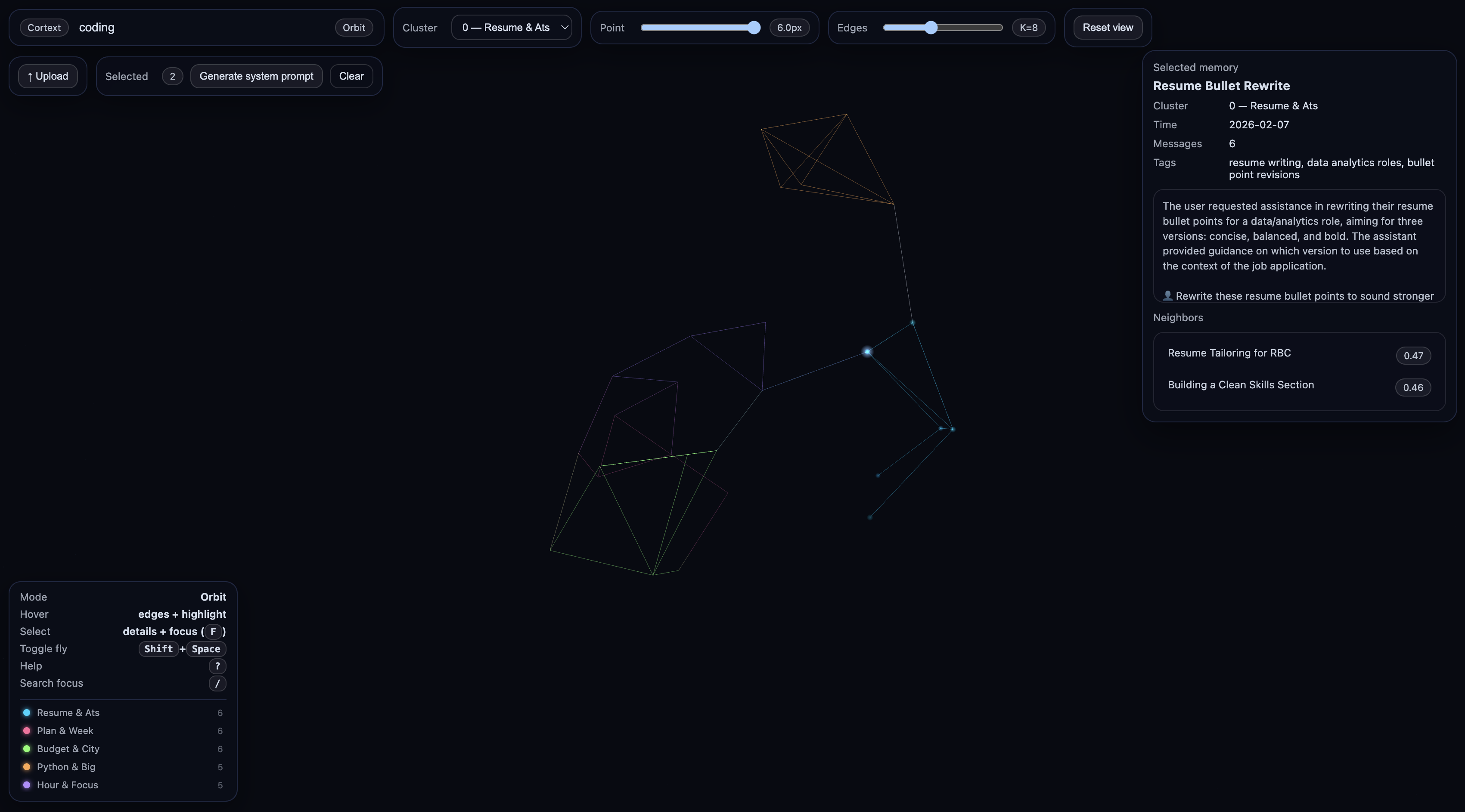Select the Plan & Week legend entry
Viewport: 1465px width, 812px height.
pyautogui.click(x=65, y=731)
